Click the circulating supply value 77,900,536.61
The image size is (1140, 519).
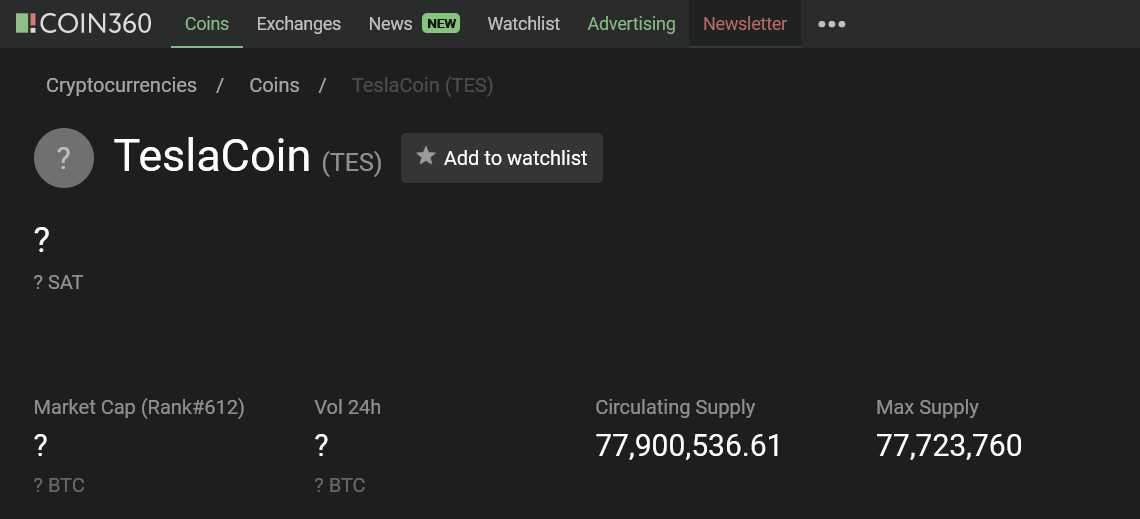click(x=688, y=445)
